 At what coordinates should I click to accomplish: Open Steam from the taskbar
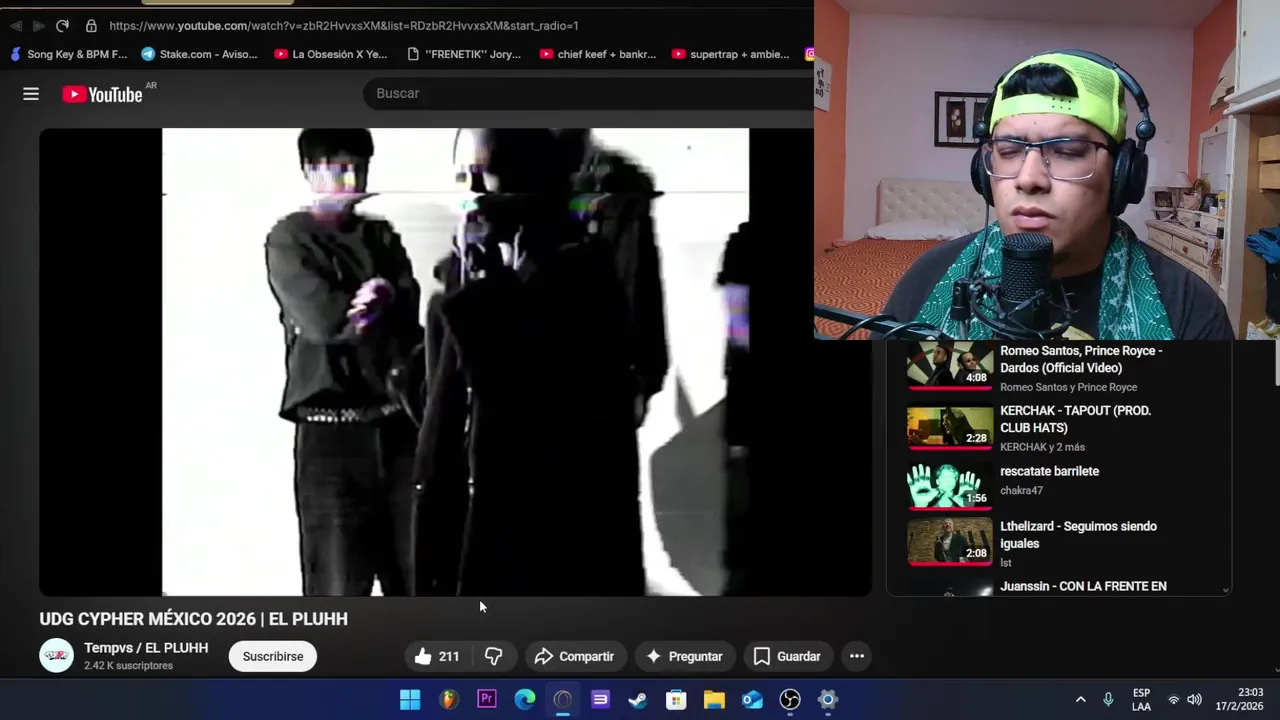tap(638, 699)
